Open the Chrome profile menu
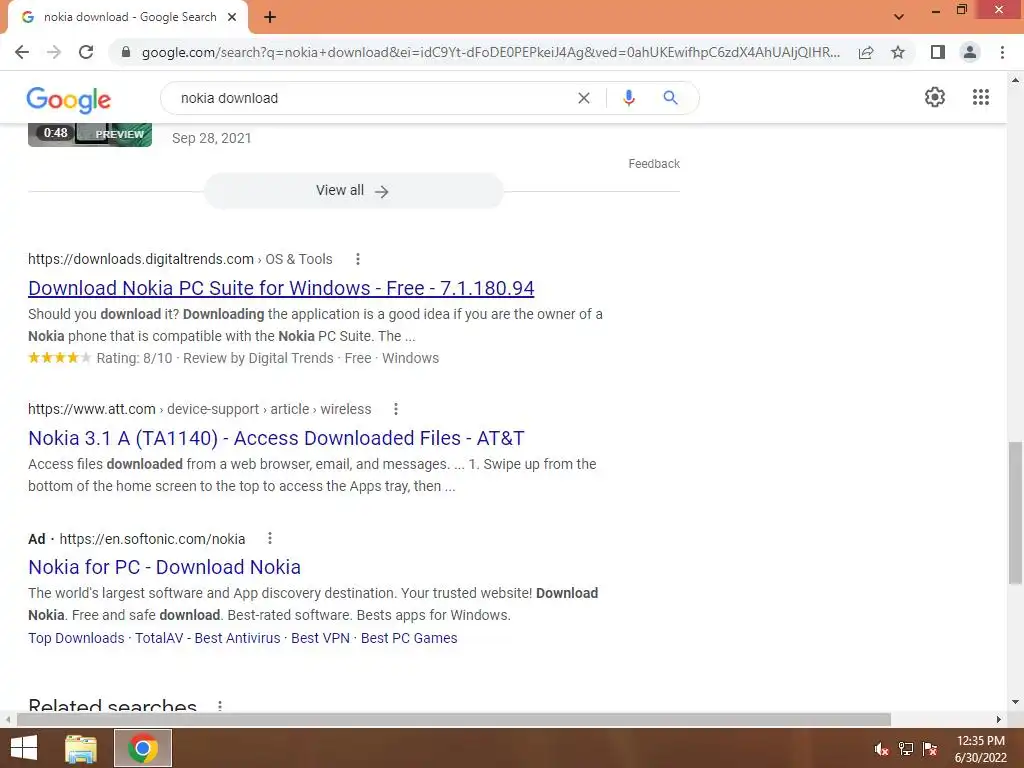Image resolution: width=1024 pixels, height=768 pixels. 970,52
